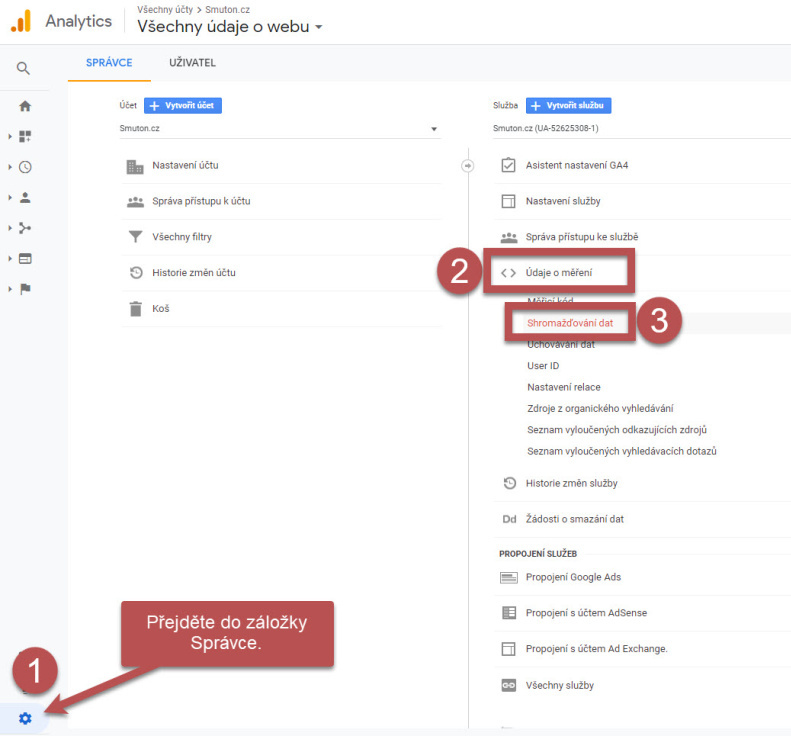Click the Všechny filtry funnel icon

[x=135, y=237]
